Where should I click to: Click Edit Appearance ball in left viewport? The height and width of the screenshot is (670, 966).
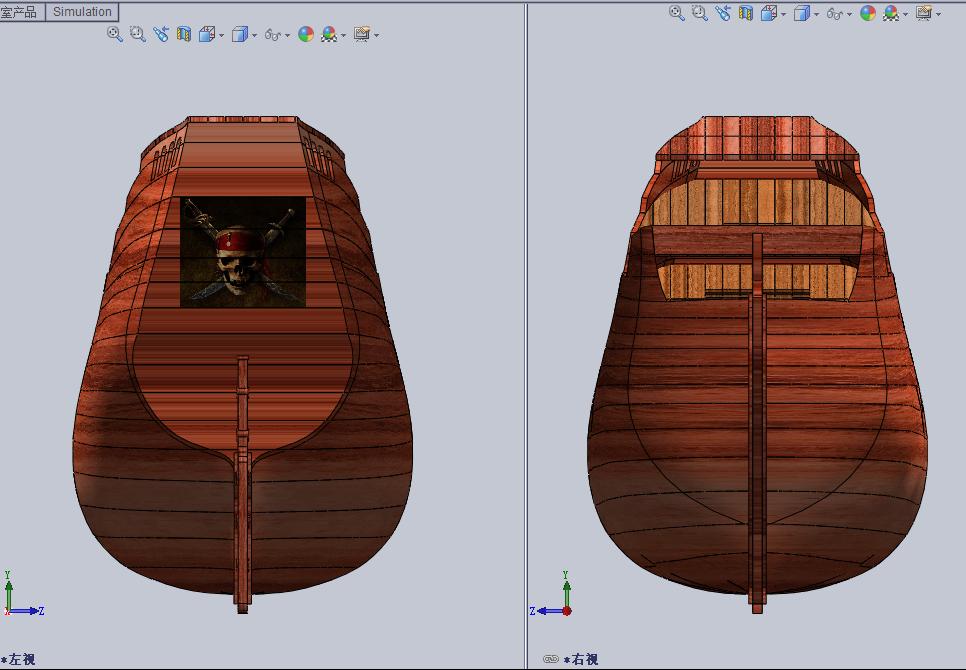point(306,34)
